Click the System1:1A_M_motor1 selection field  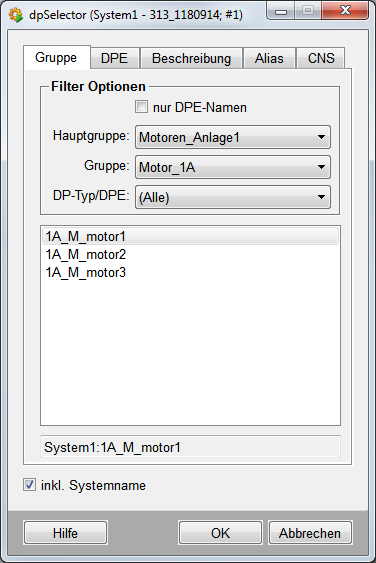[190, 447]
